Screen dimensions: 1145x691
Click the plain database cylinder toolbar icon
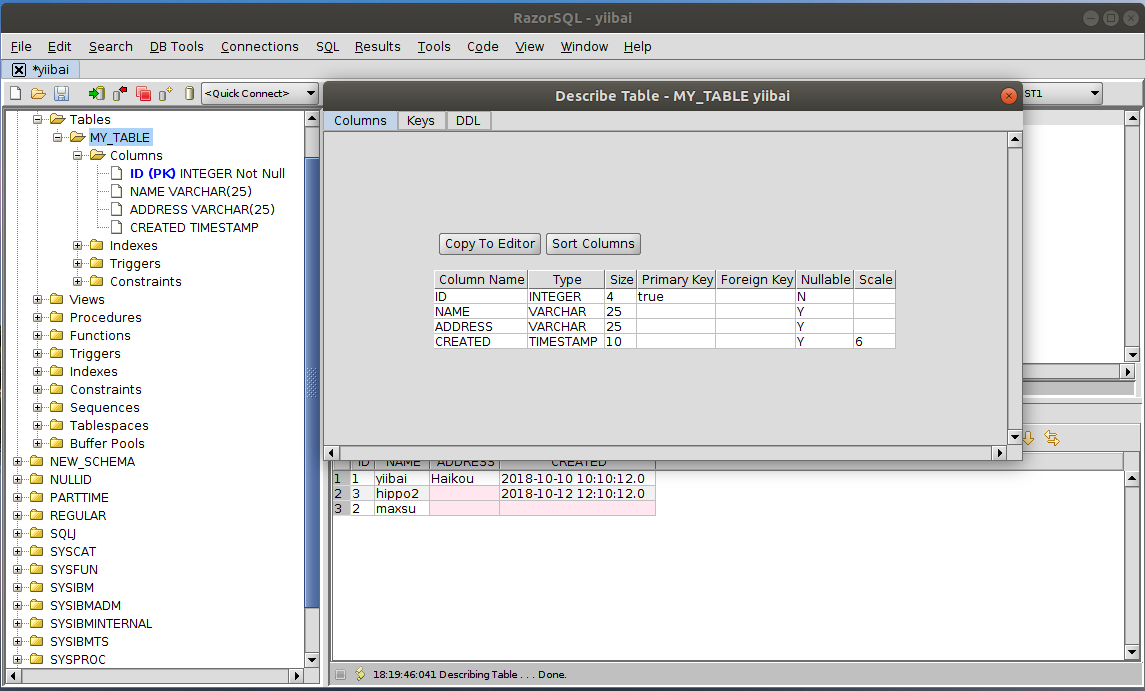point(189,93)
